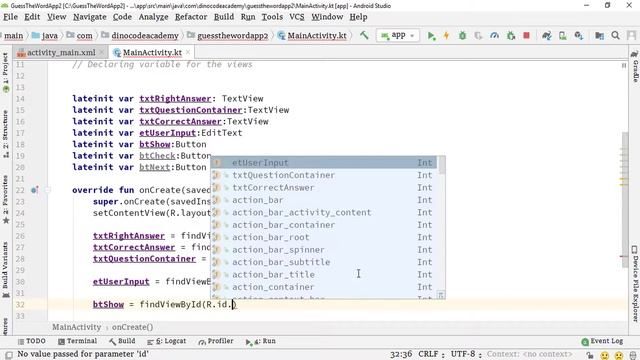Open the SDK Manager icon

(x=579, y=36)
